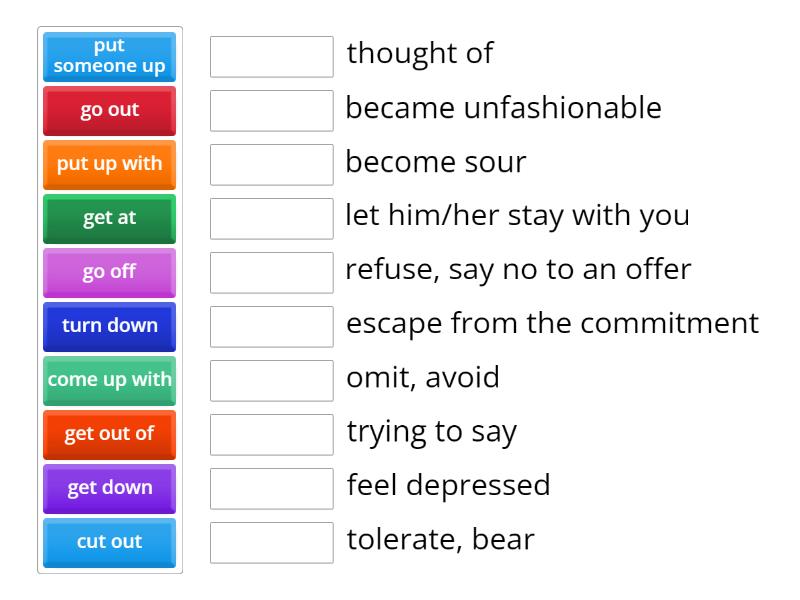The height and width of the screenshot is (600, 800).
Task: Choose the 'come up with' tile
Action: coord(109,381)
